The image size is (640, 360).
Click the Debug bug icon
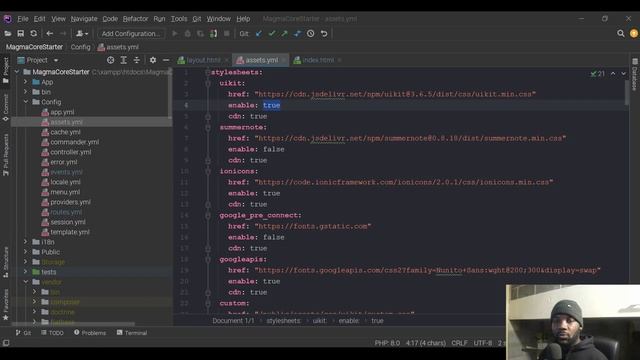click(x=188, y=33)
